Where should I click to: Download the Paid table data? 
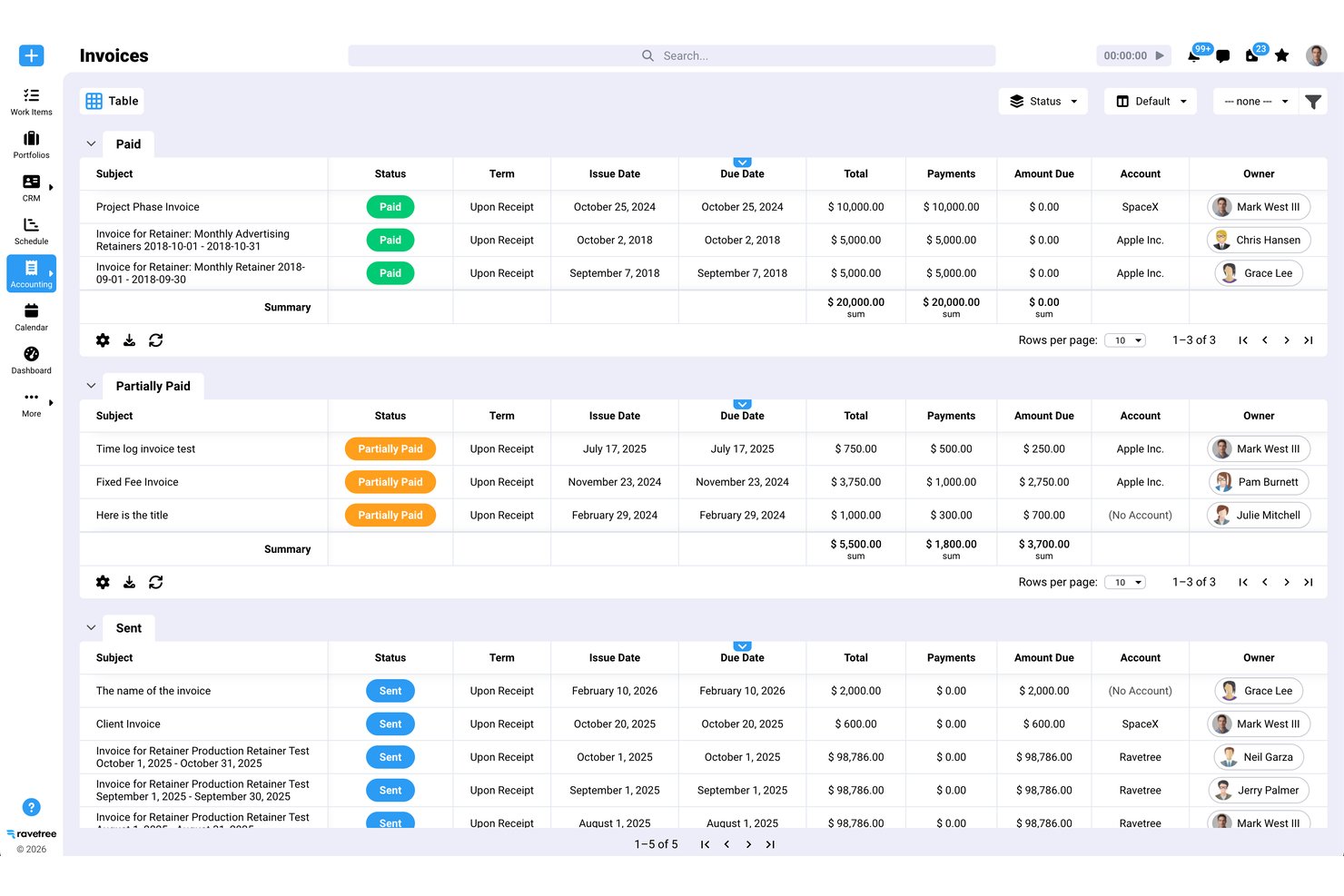pos(129,340)
